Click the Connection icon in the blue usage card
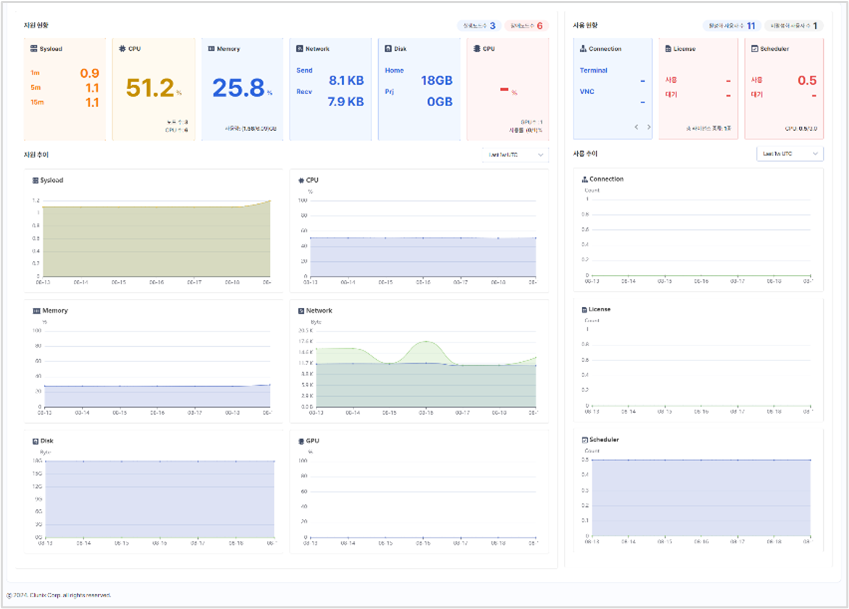Screen dimensions: 849x609 [x=583, y=48]
